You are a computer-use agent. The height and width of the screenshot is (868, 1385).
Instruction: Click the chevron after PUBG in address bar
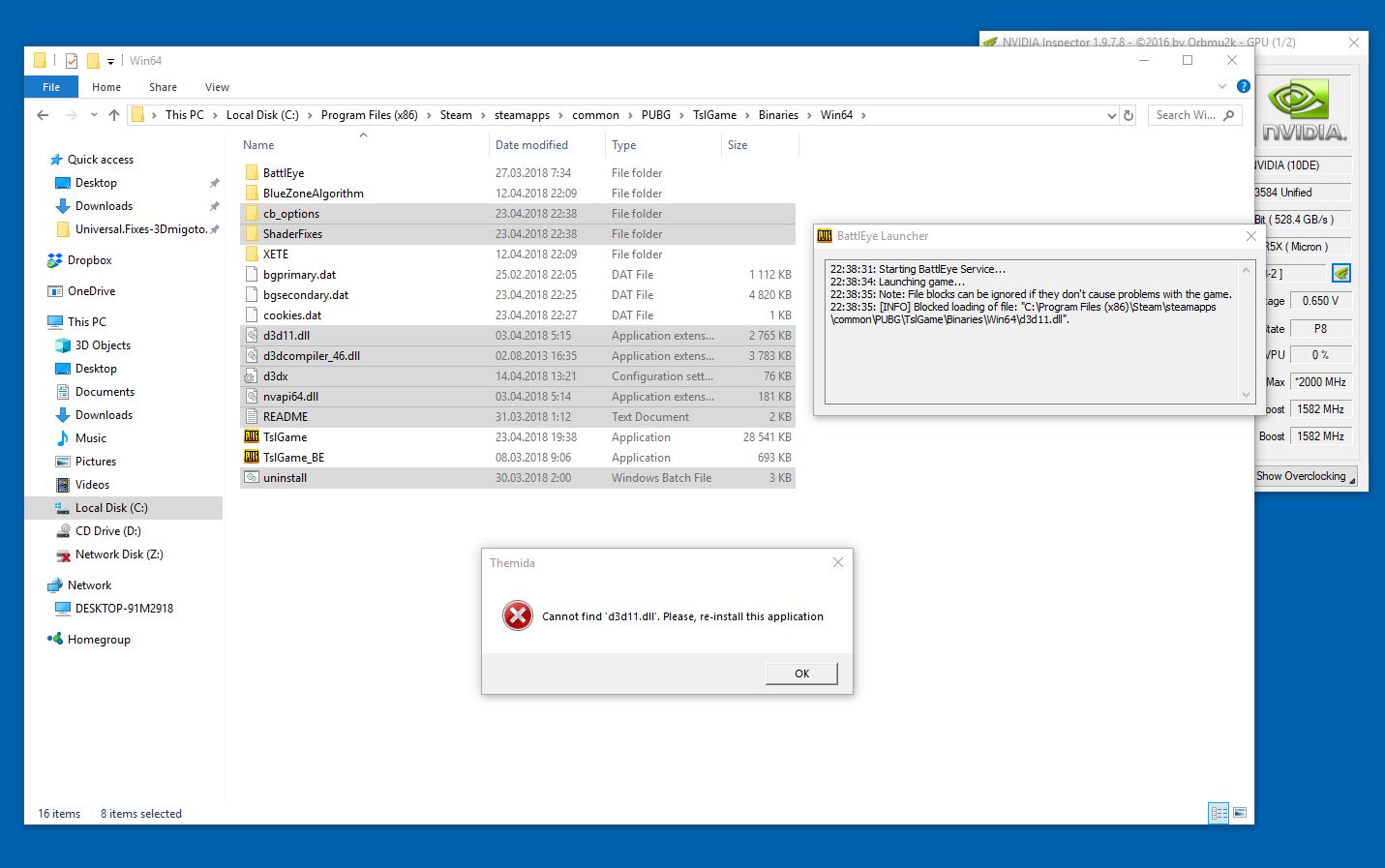[x=681, y=115]
